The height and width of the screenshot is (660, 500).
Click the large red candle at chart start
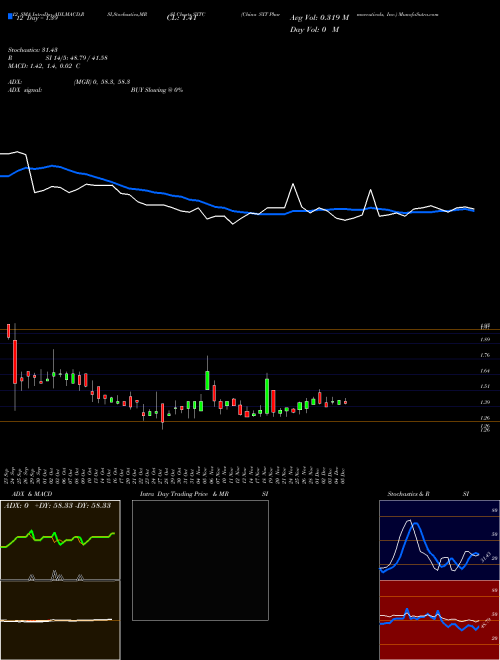15,362
